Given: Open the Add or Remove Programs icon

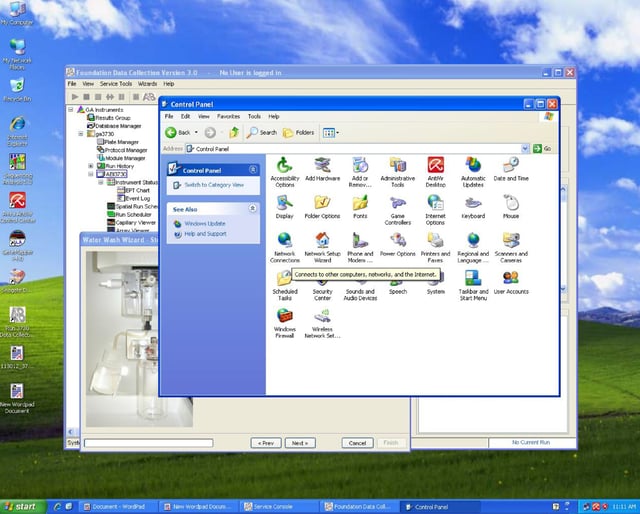Looking at the screenshot, I should 360,172.
